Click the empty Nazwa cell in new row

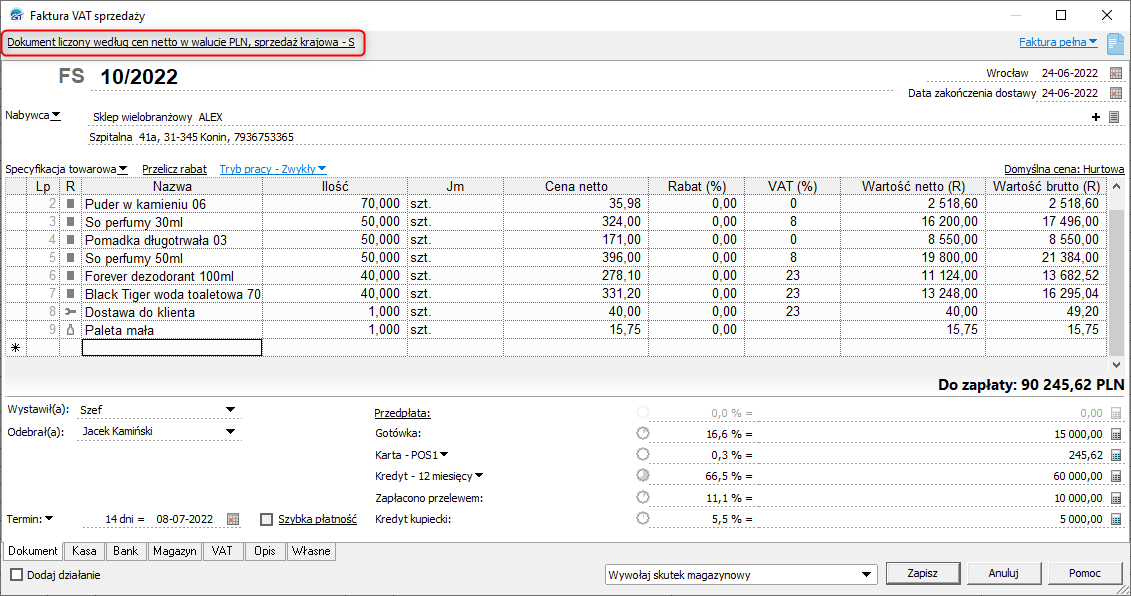pyautogui.click(x=172, y=348)
